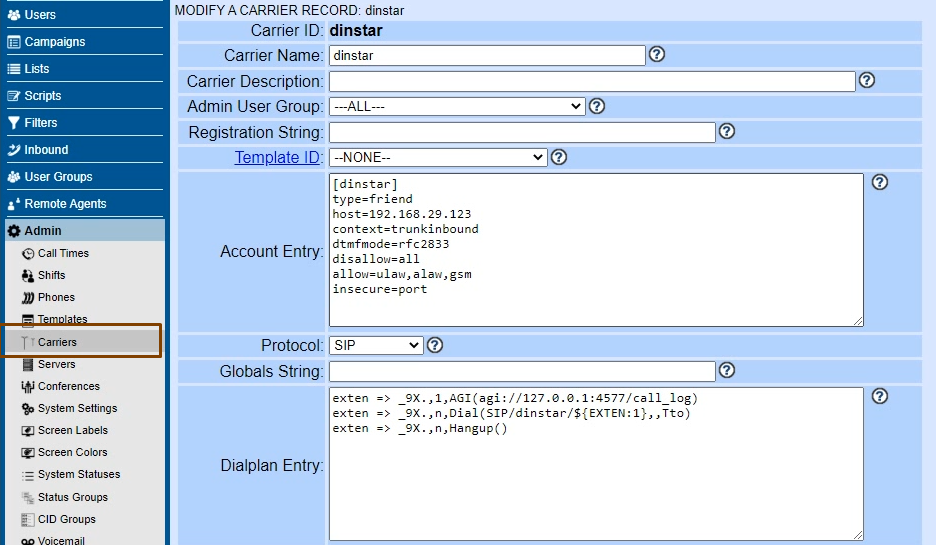Click the Servers icon
The image size is (936, 545).
coord(27,364)
